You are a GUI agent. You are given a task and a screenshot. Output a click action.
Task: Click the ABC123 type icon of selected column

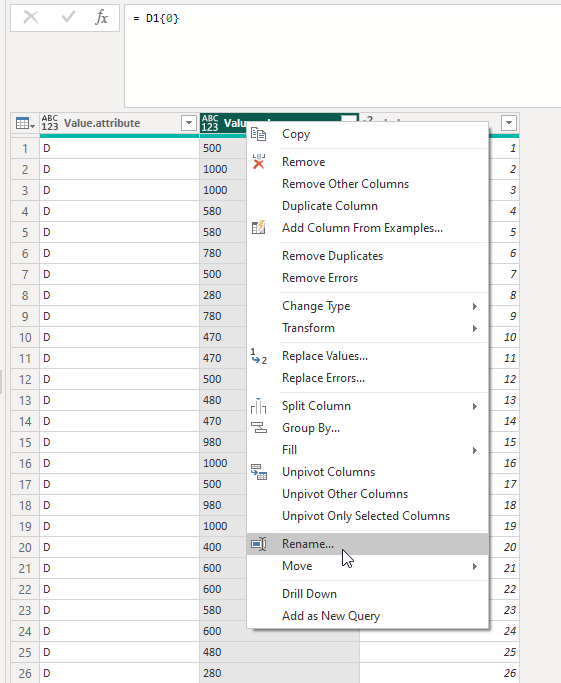pyautogui.click(x=210, y=123)
